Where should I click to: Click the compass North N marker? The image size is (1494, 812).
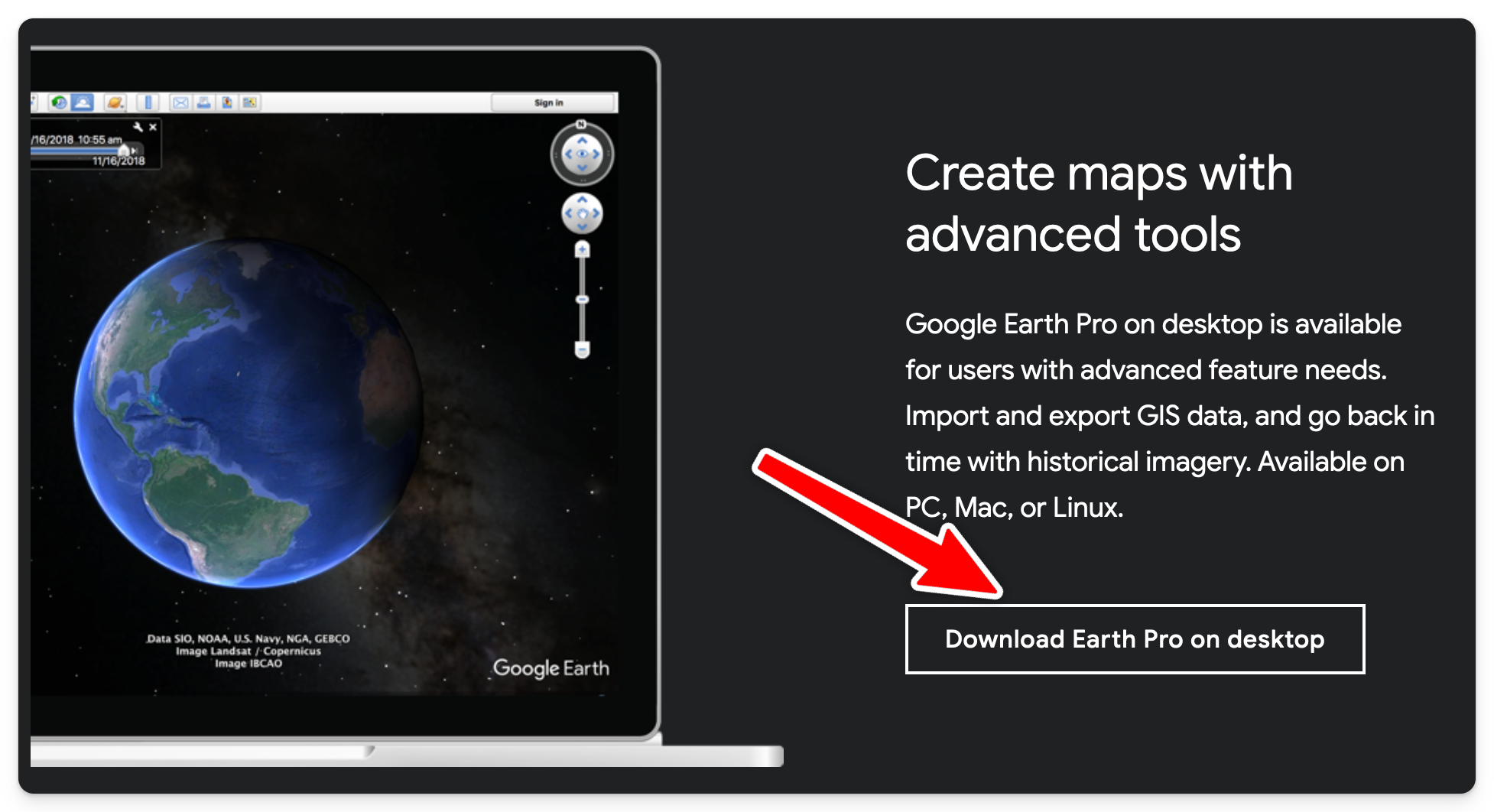(x=582, y=125)
